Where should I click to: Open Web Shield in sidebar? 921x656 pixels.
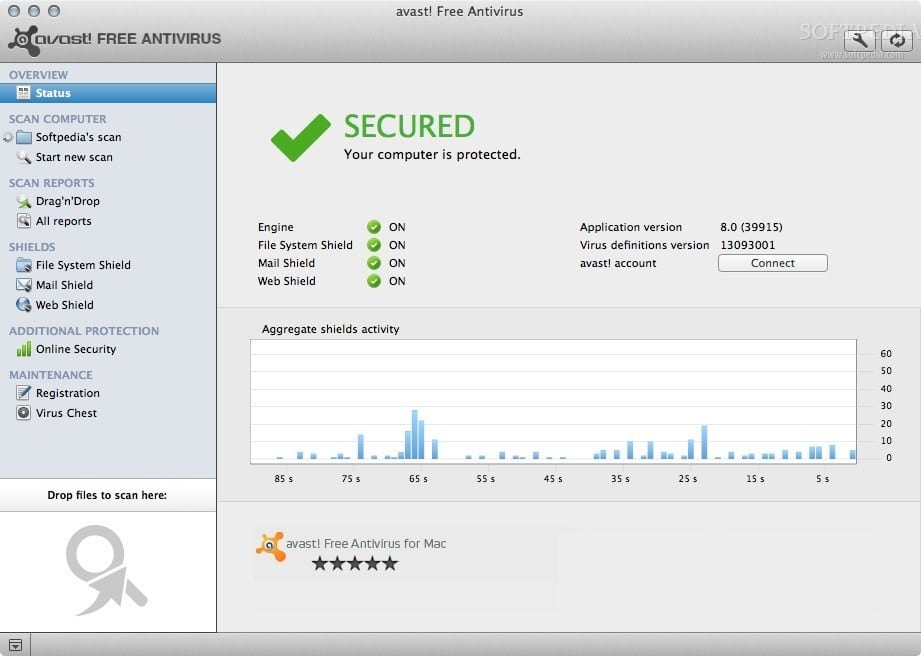(x=108, y=305)
